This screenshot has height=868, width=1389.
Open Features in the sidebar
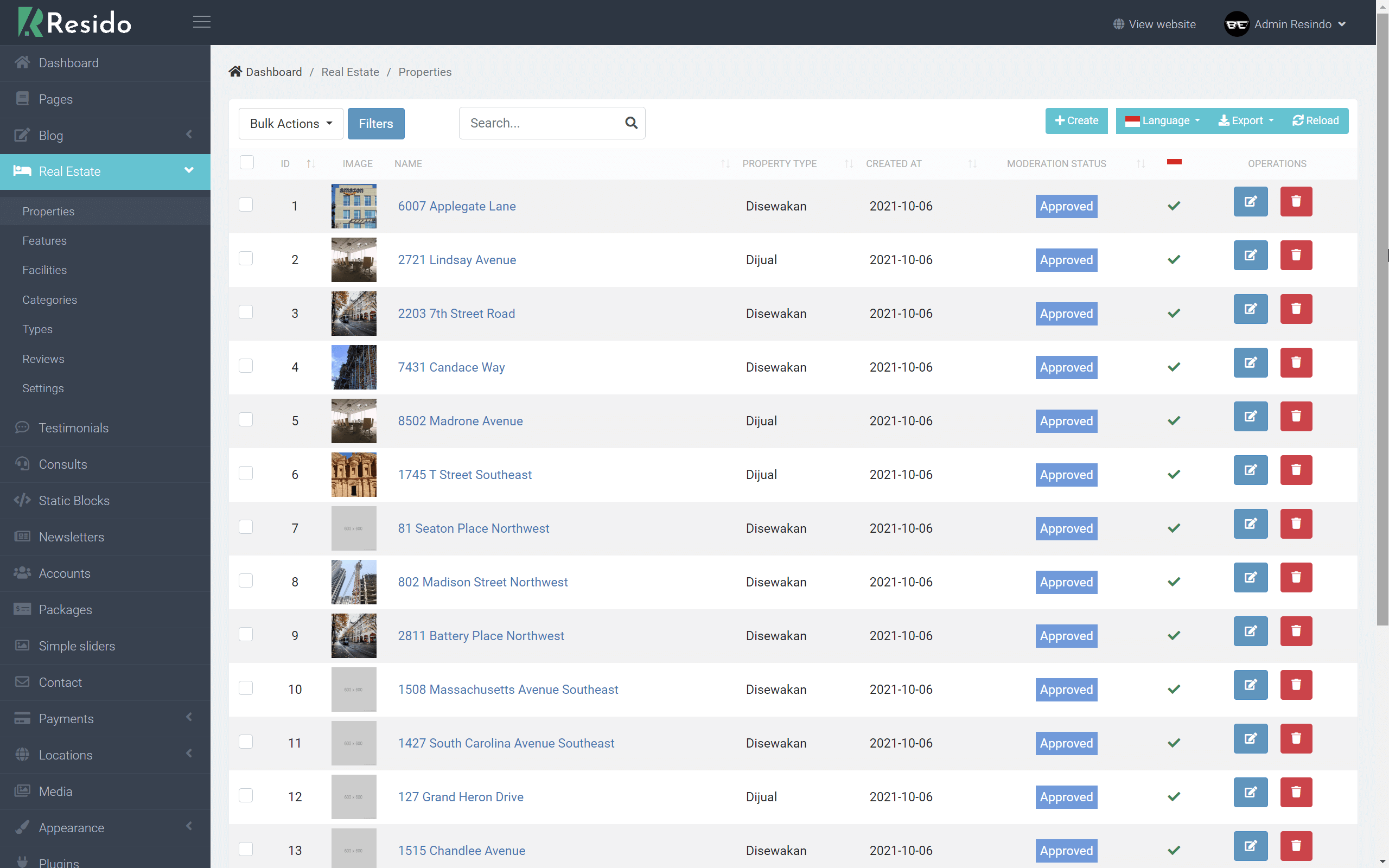(44, 241)
